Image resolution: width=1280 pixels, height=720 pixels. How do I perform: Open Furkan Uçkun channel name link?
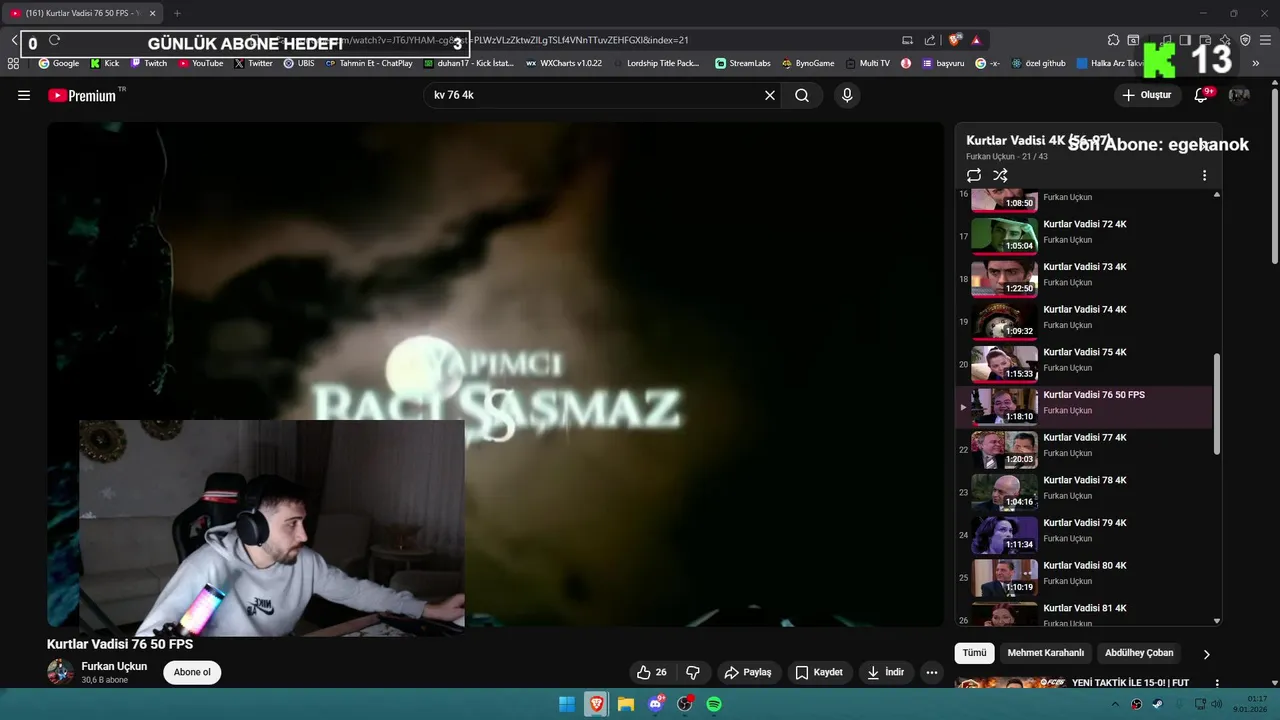point(114,666)
